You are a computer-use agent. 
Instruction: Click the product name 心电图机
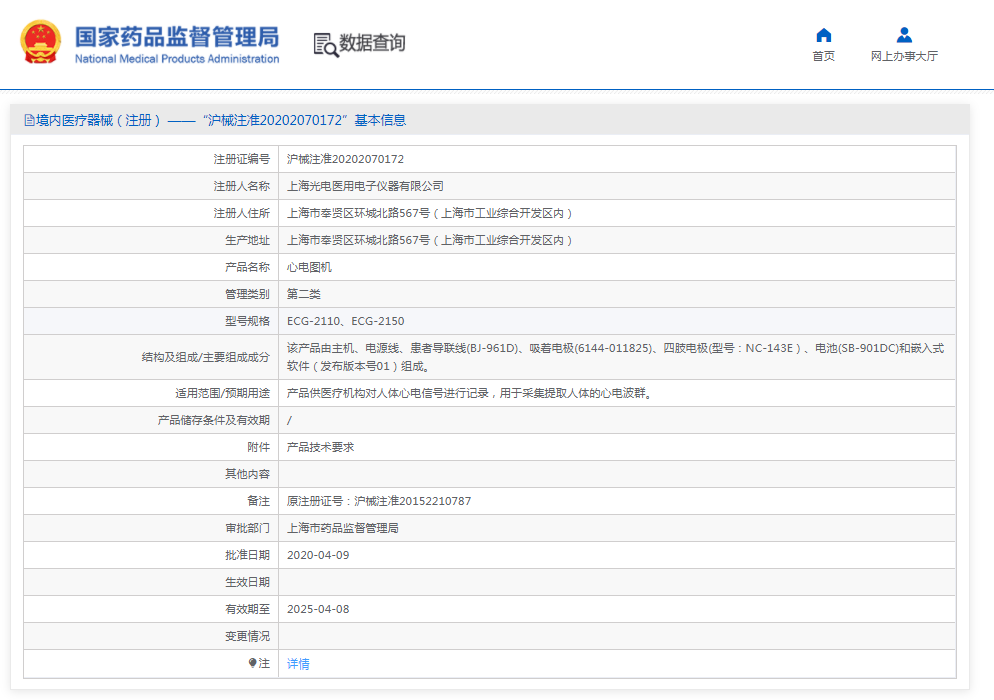tap(309, 267)
